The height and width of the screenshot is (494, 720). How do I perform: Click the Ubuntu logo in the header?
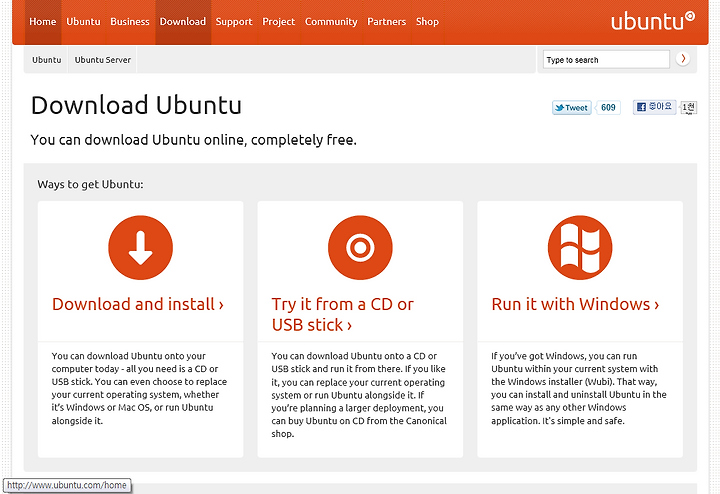(652, 21)
